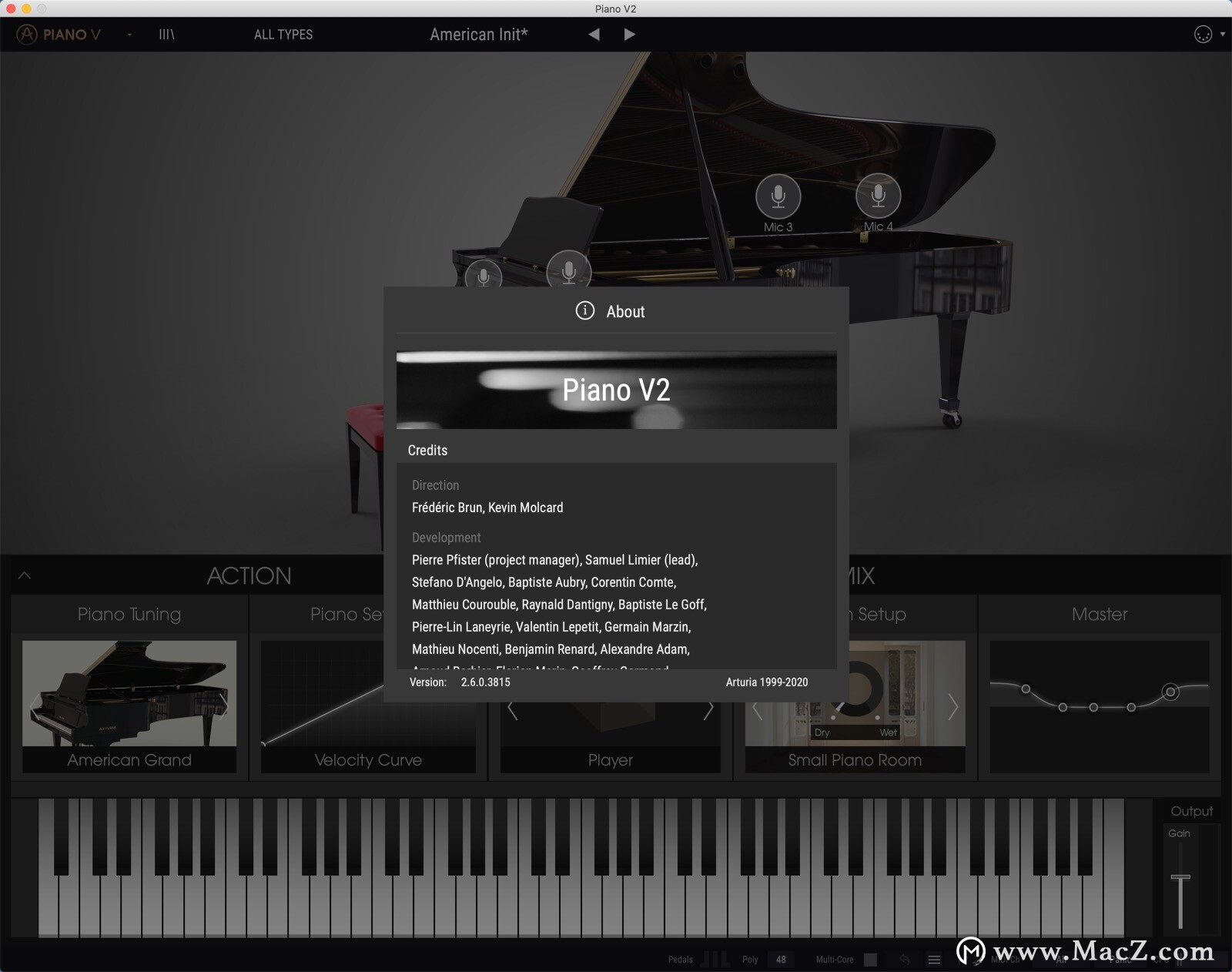Click the leftmost Master EQ curve point
The width and height of the screenshot is (1232, 972).
(x=1026, y=689)
